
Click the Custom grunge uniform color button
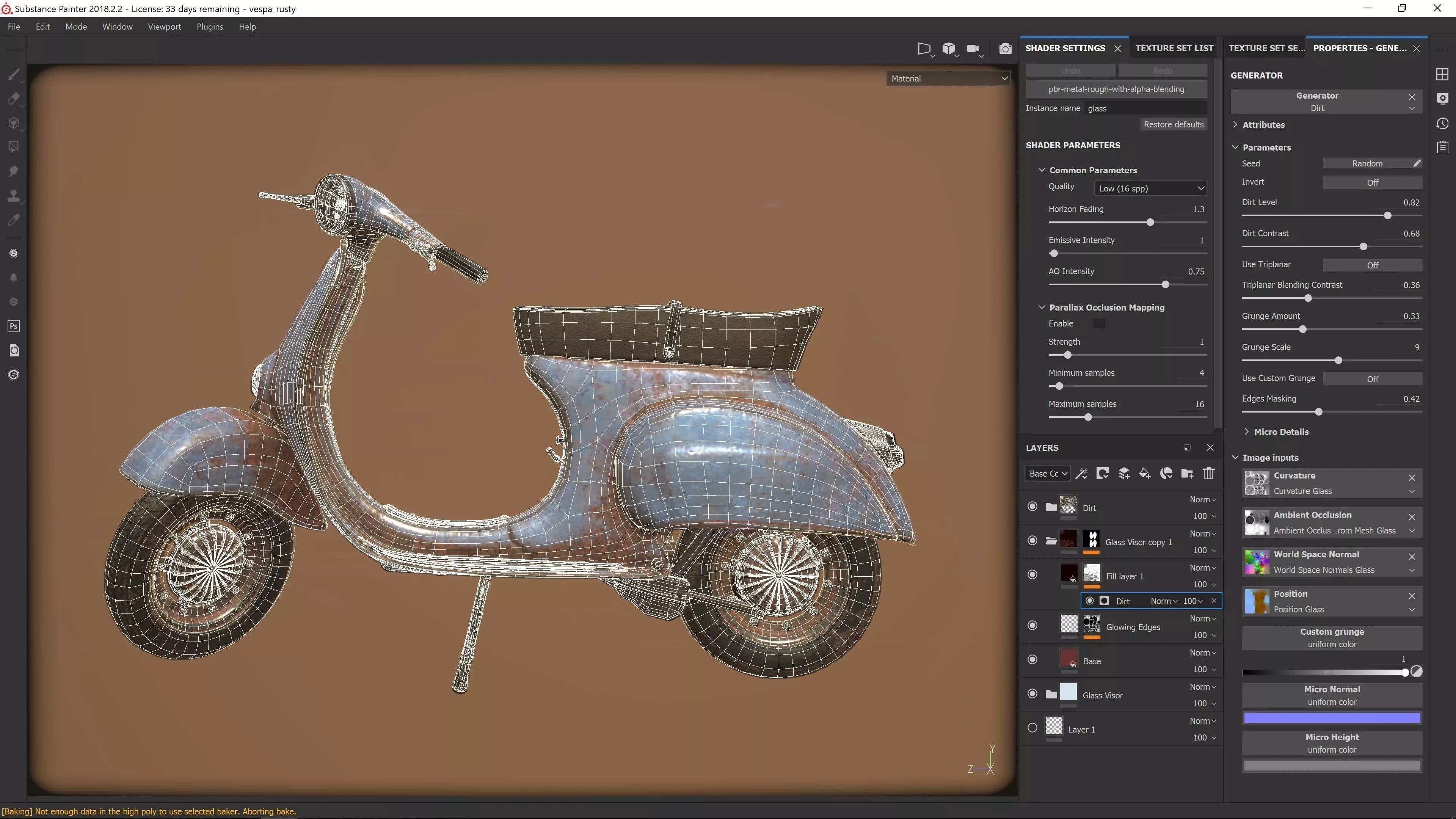(1332, 638)
